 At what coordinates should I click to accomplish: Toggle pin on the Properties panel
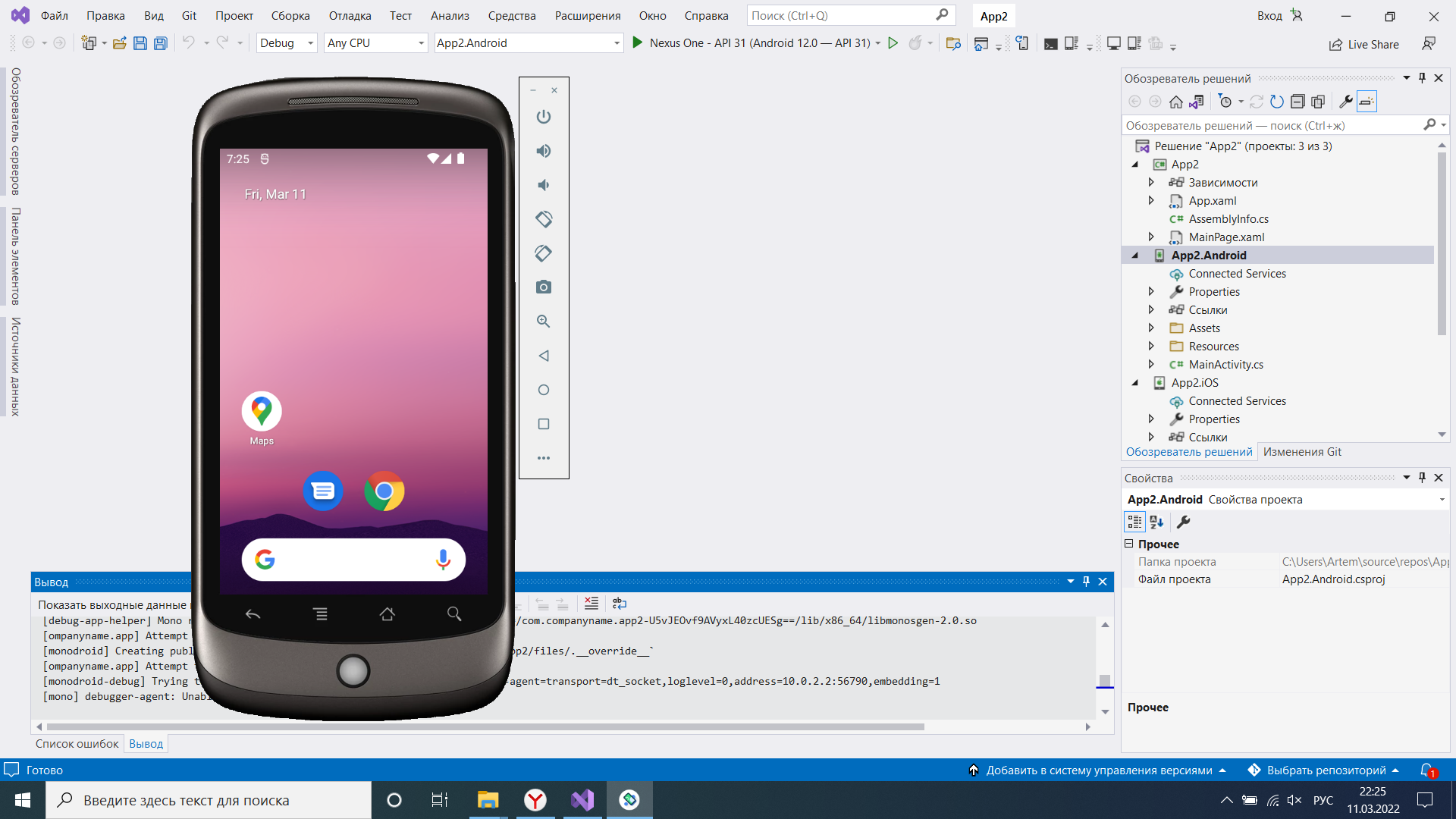pyautogui.click(x=1422, y=478)
